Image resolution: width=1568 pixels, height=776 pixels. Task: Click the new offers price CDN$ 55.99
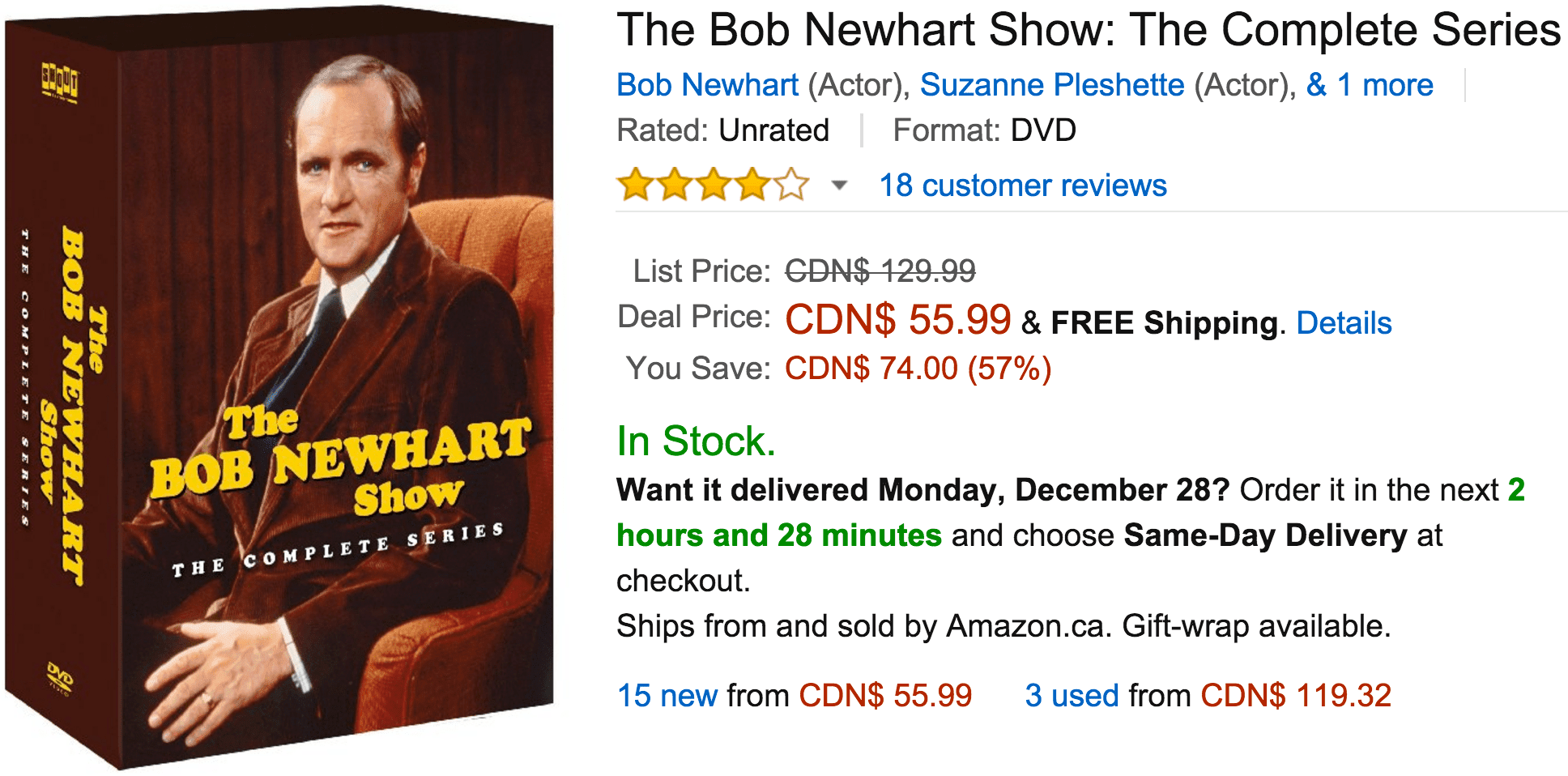tap(885, 696)
